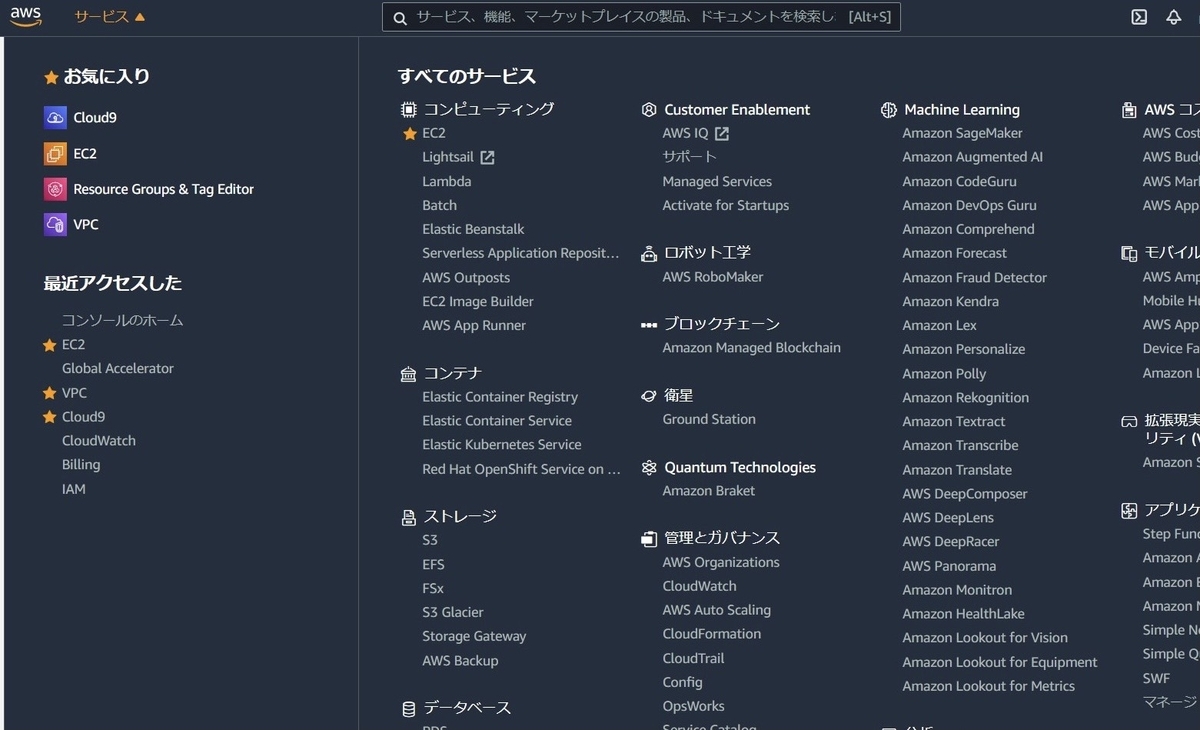Open AWS Outposts service
1200x730 pixels.
coord(466,278)
